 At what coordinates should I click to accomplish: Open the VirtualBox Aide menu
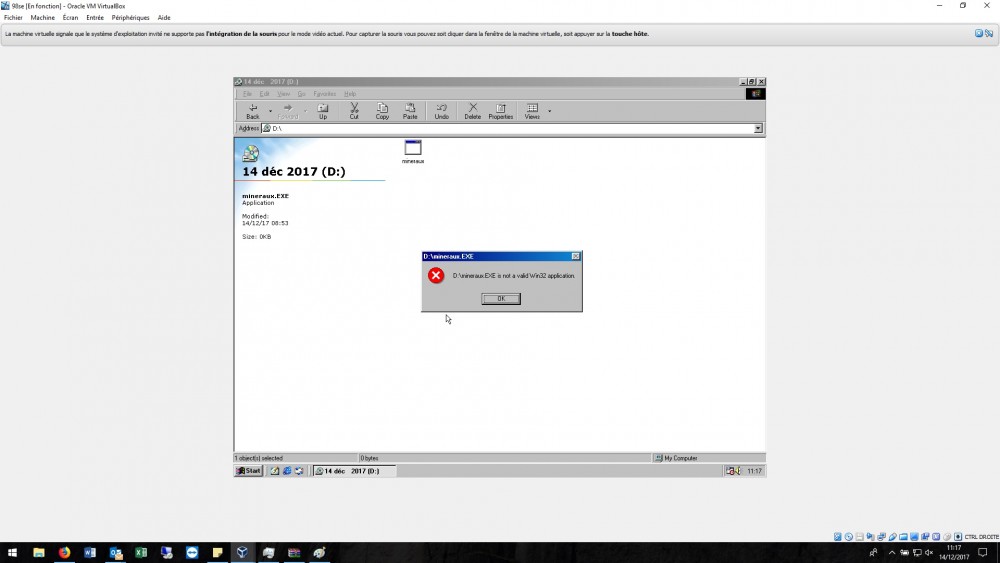click(x=164, y=18)
